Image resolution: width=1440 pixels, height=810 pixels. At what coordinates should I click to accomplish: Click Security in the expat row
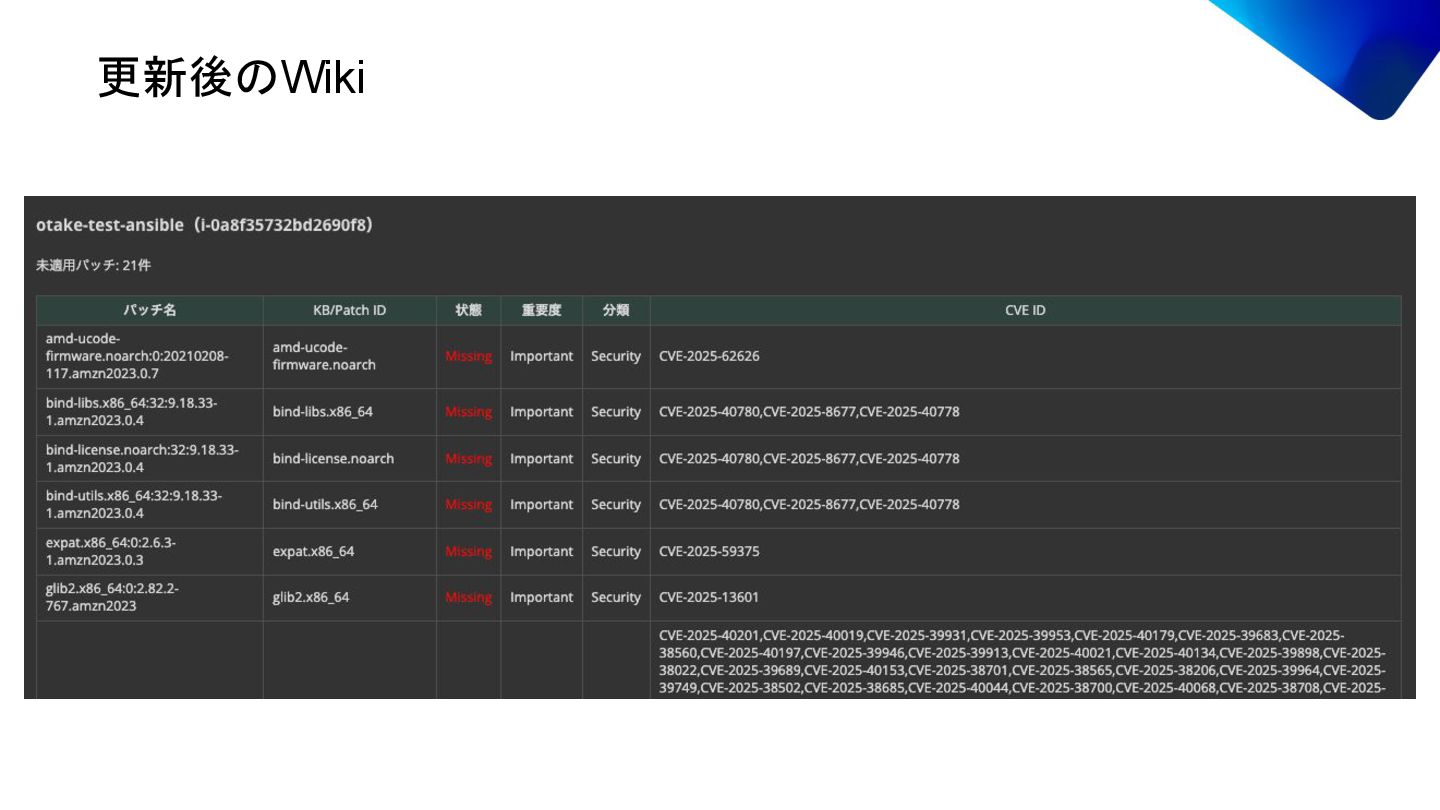click(615, 551)
